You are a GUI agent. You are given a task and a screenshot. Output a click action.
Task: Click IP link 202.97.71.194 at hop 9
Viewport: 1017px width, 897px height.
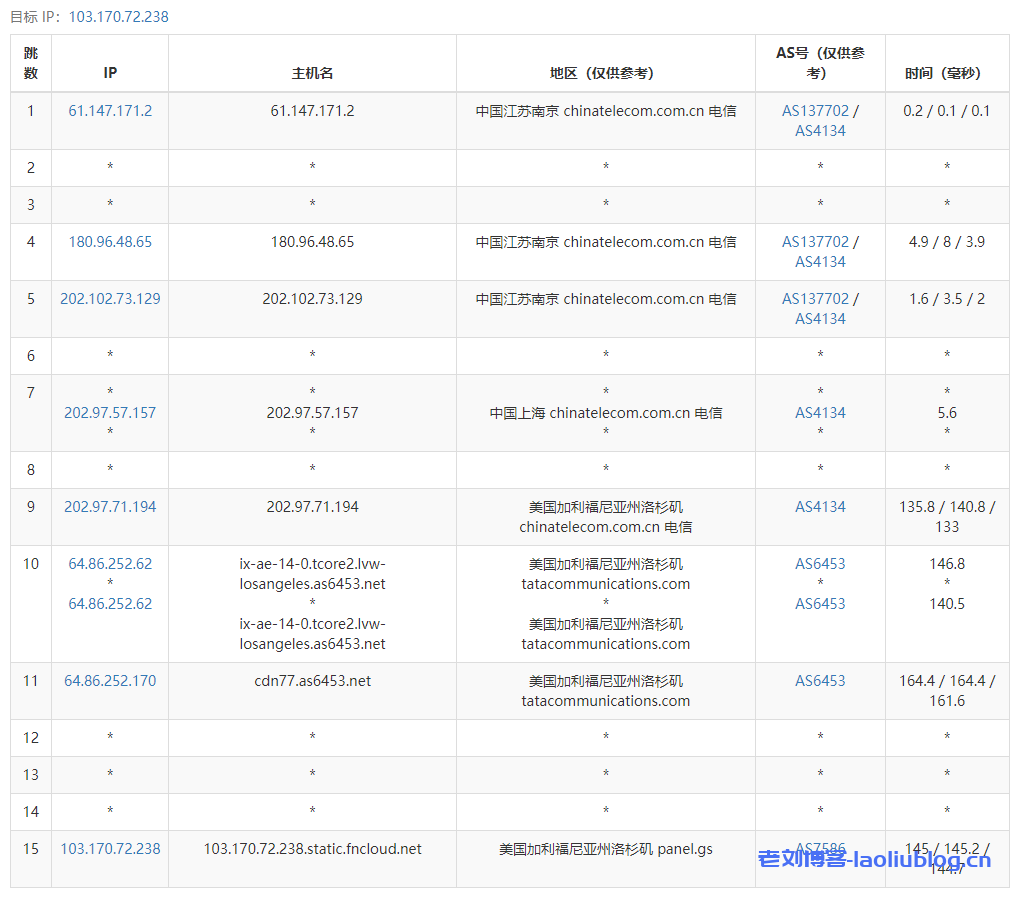109,506
